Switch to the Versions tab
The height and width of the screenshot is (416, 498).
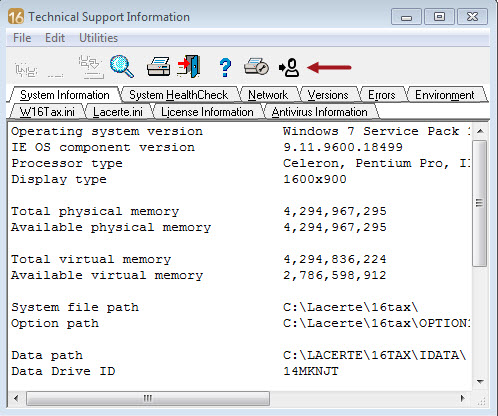(x=328, y=95)
